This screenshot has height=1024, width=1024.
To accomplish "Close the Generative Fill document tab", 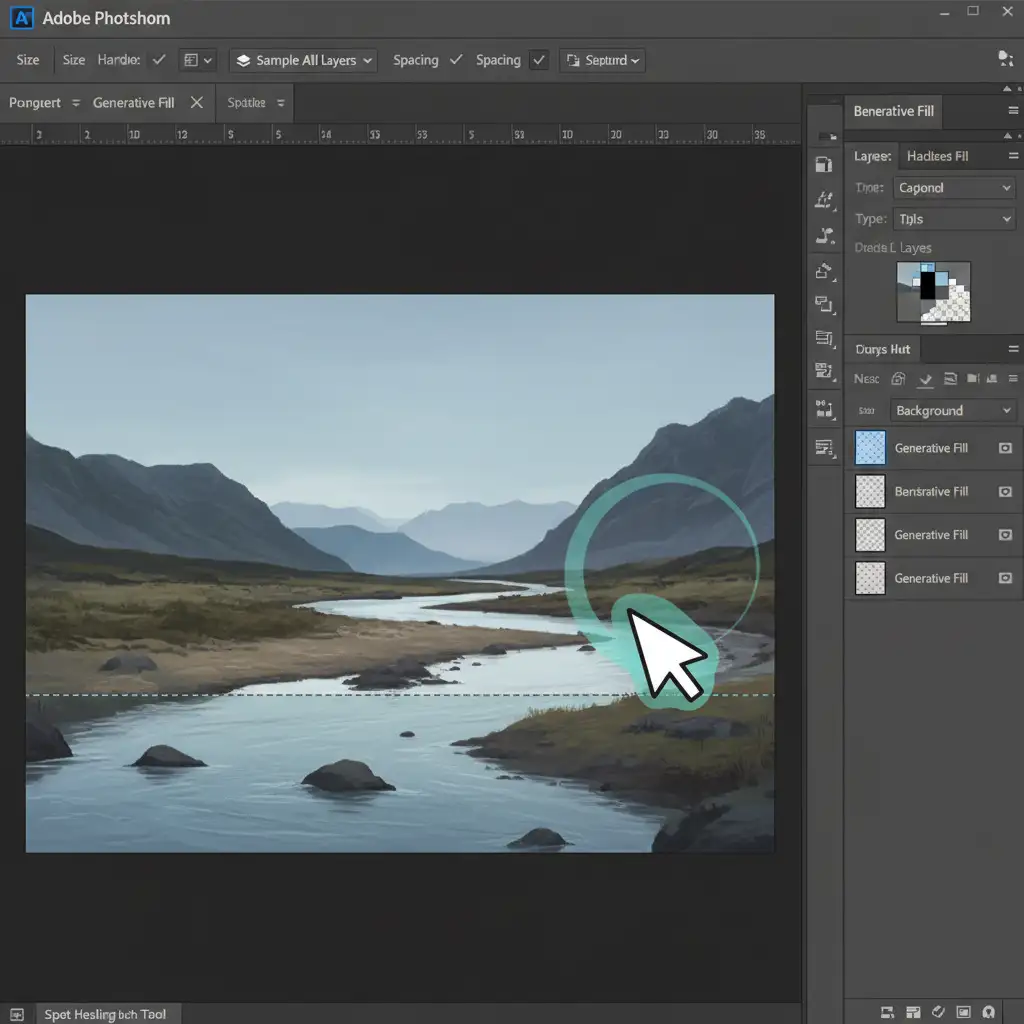I will pyautogui.click(x=197, y=103).
